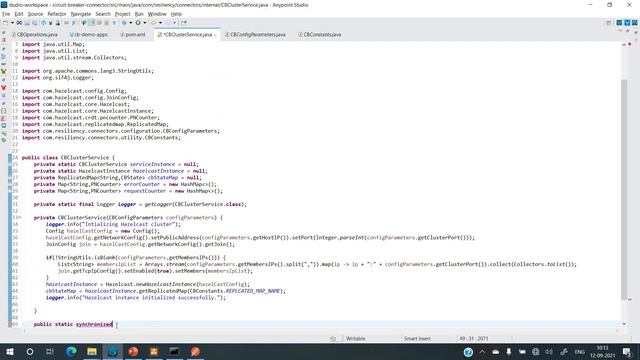Open Task View on the taskbar
This screenshot has width=640, height=360.
coord(50,351)
